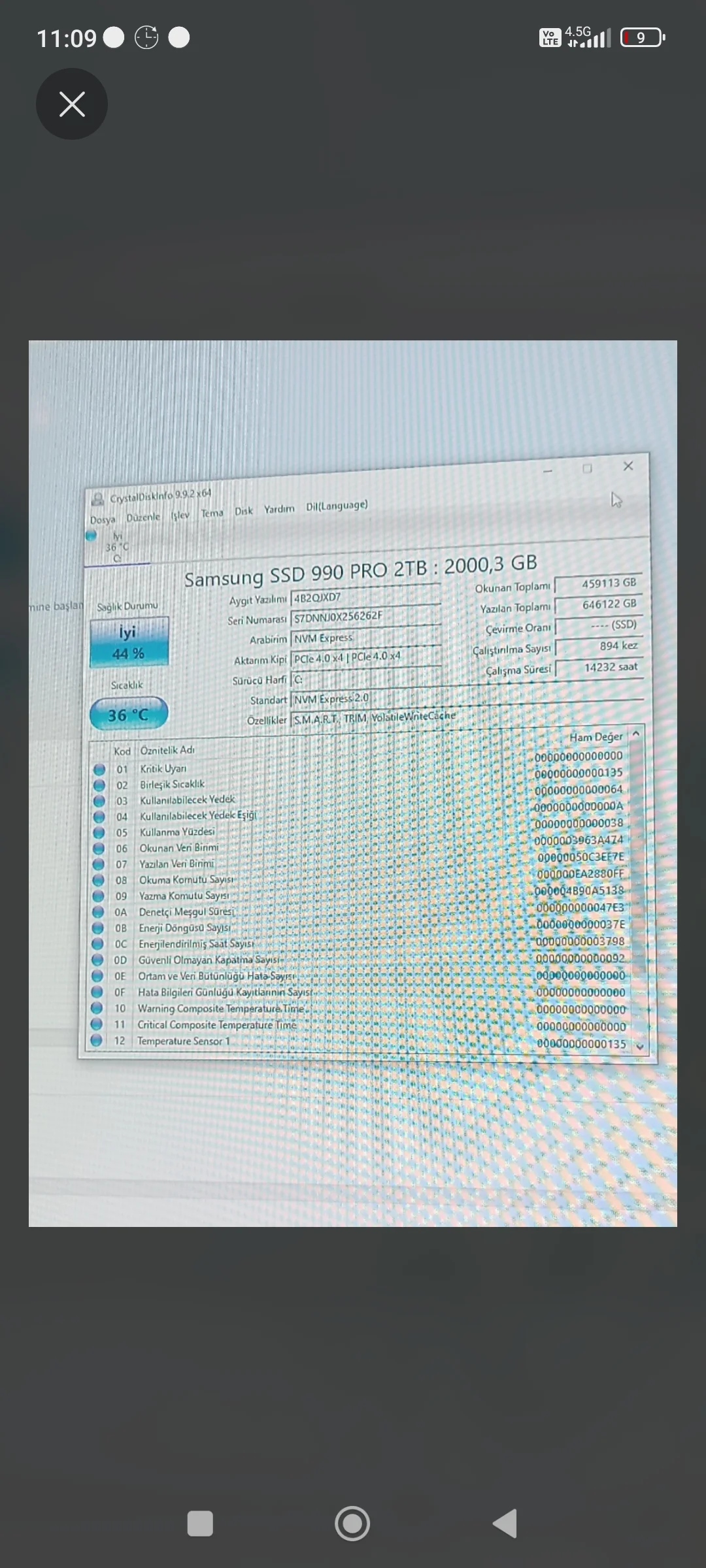Tap the clock-shaped status bar notification icon

146,38
